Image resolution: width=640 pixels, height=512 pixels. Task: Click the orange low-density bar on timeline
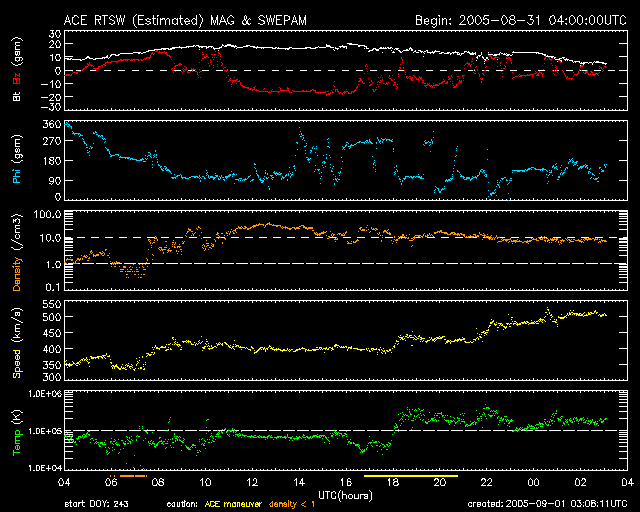[133, 476]
